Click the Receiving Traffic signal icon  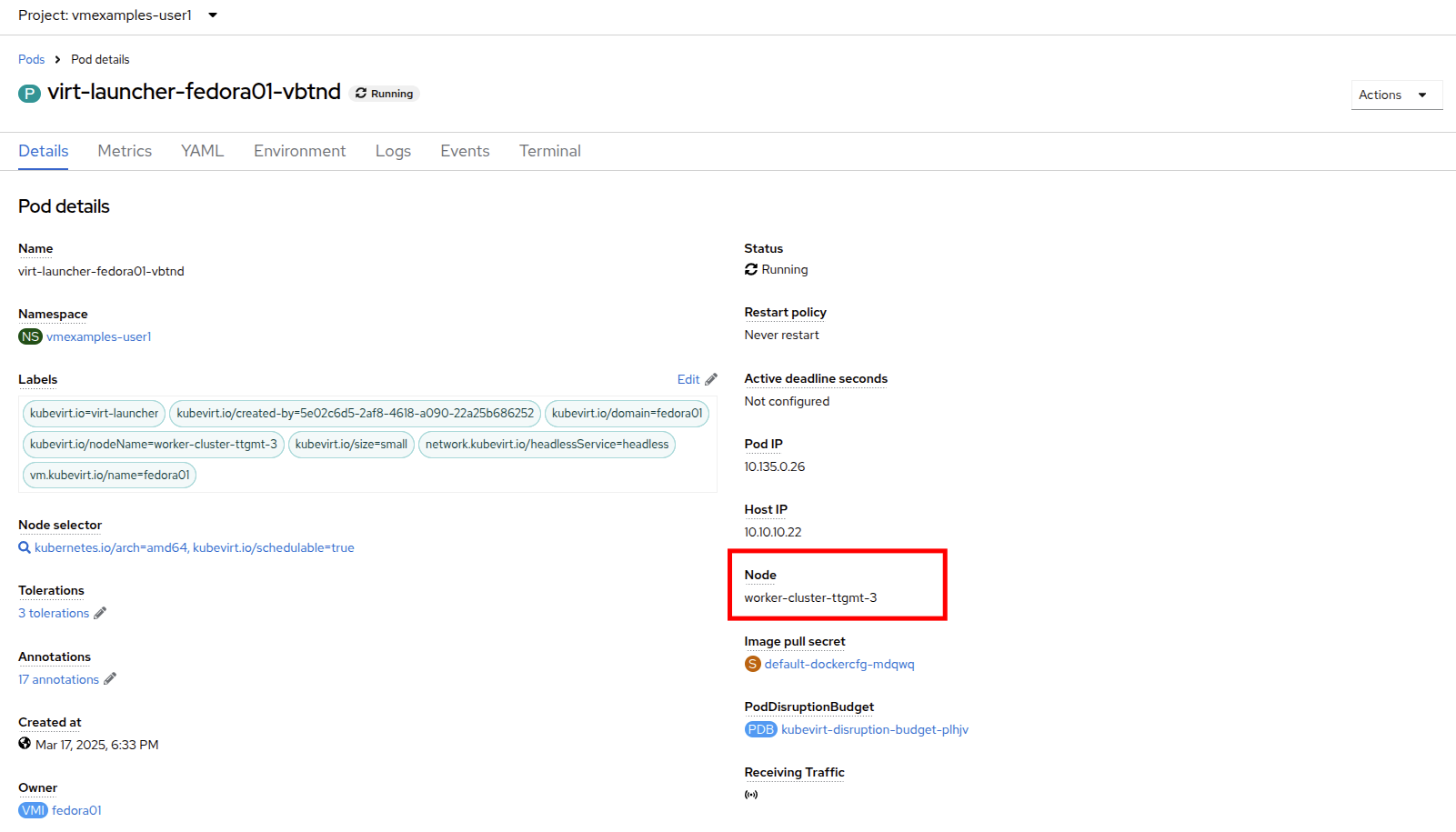click(x=751, y=795)
